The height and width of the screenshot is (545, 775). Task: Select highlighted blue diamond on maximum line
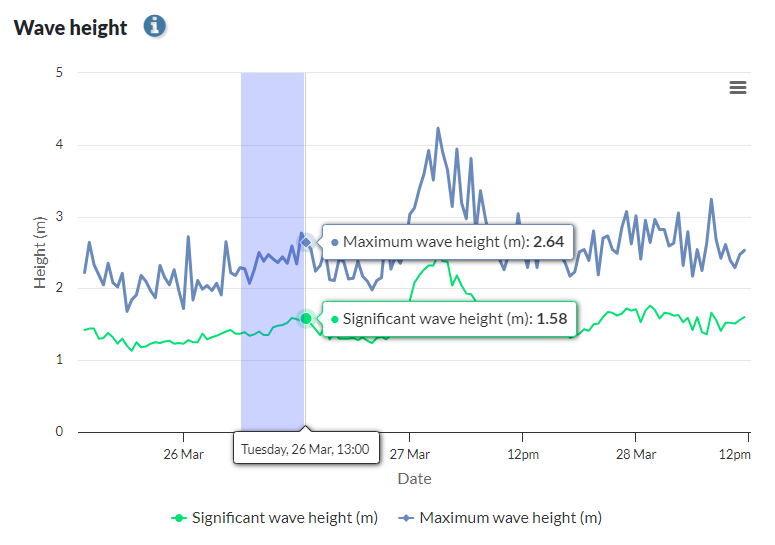coord(306,242)
